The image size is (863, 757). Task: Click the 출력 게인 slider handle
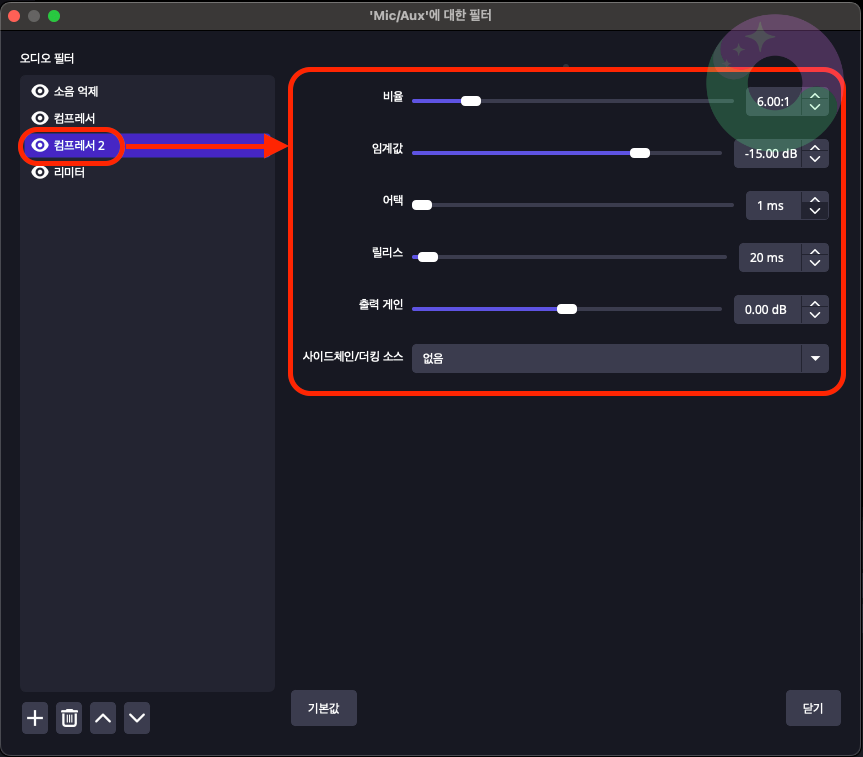coord(567,309)
